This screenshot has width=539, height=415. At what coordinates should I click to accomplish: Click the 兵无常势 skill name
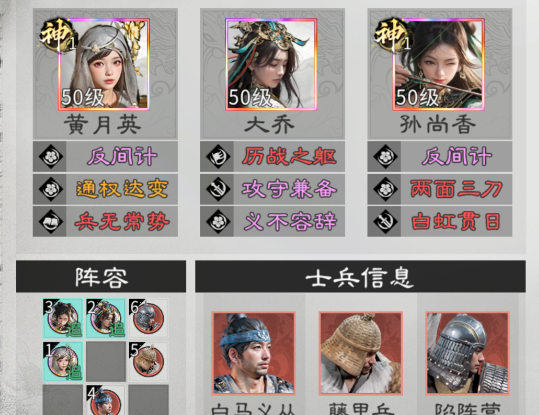click(122, 221)
